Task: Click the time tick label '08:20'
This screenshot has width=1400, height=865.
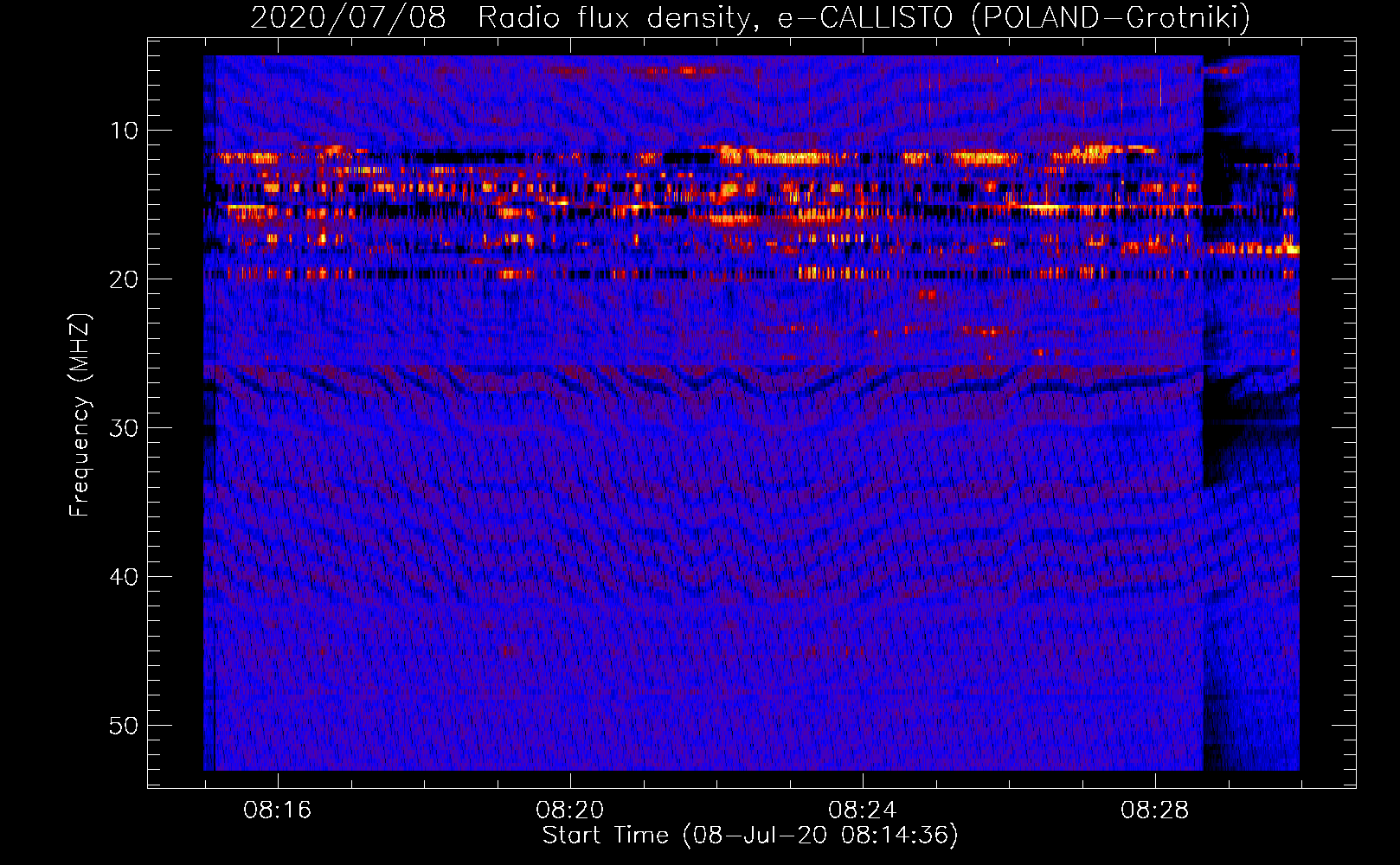Action: [x=569, y=811]
